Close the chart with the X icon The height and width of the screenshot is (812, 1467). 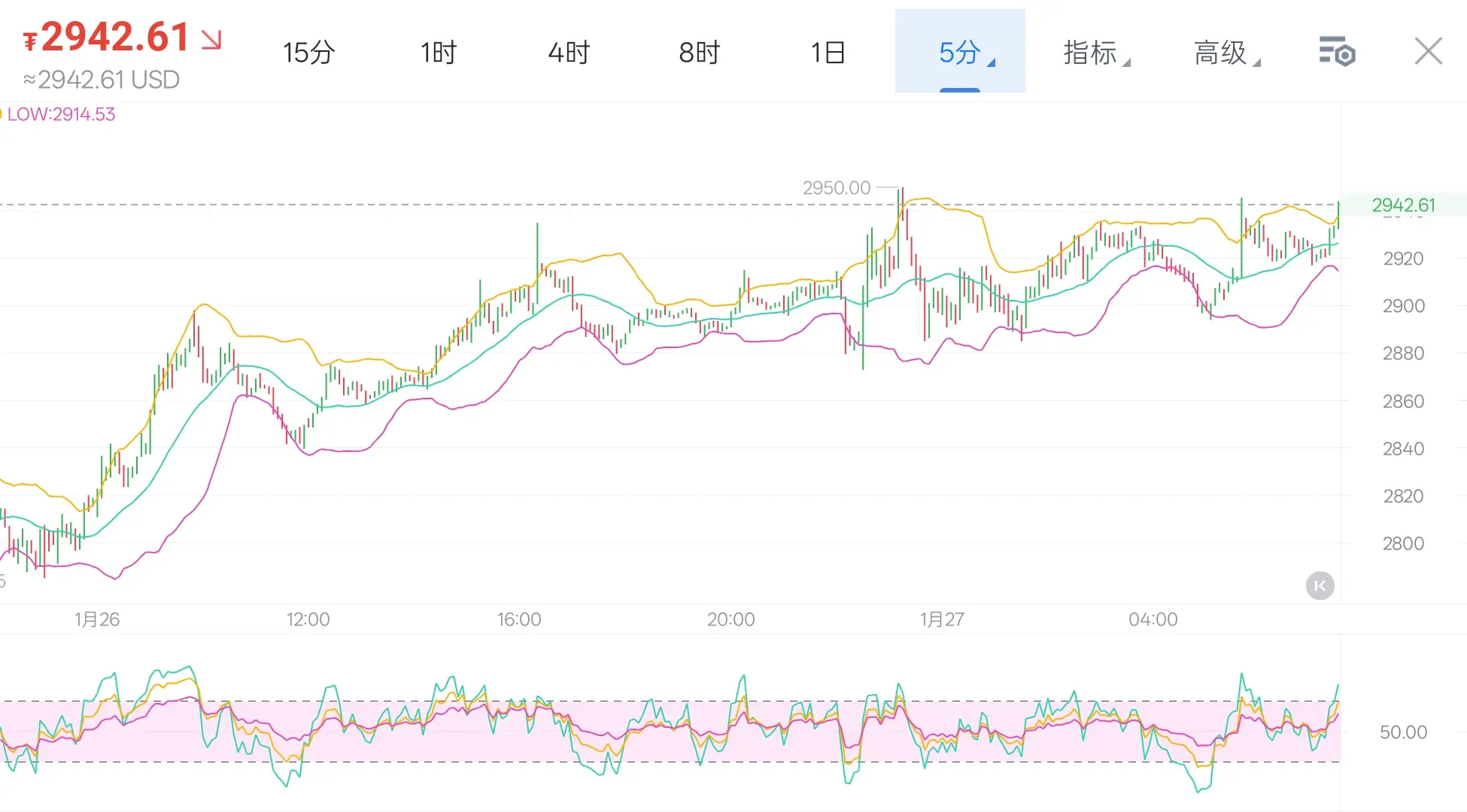tap(1427, 52)
